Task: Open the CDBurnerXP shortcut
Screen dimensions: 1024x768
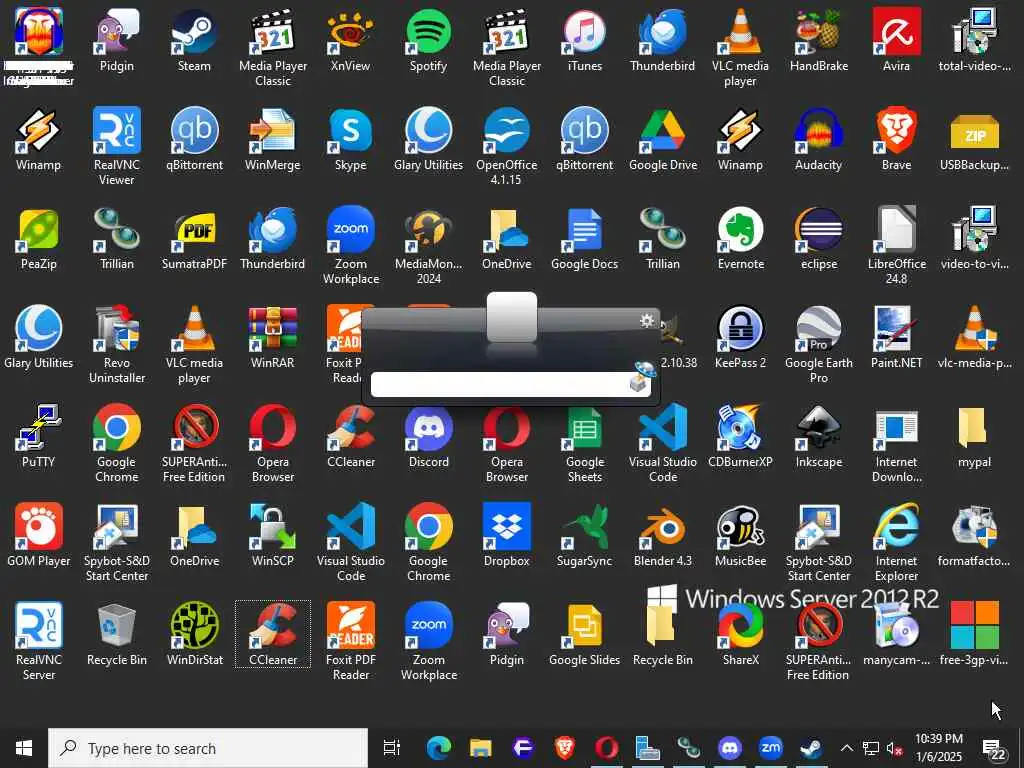Action: coord(741,437)
